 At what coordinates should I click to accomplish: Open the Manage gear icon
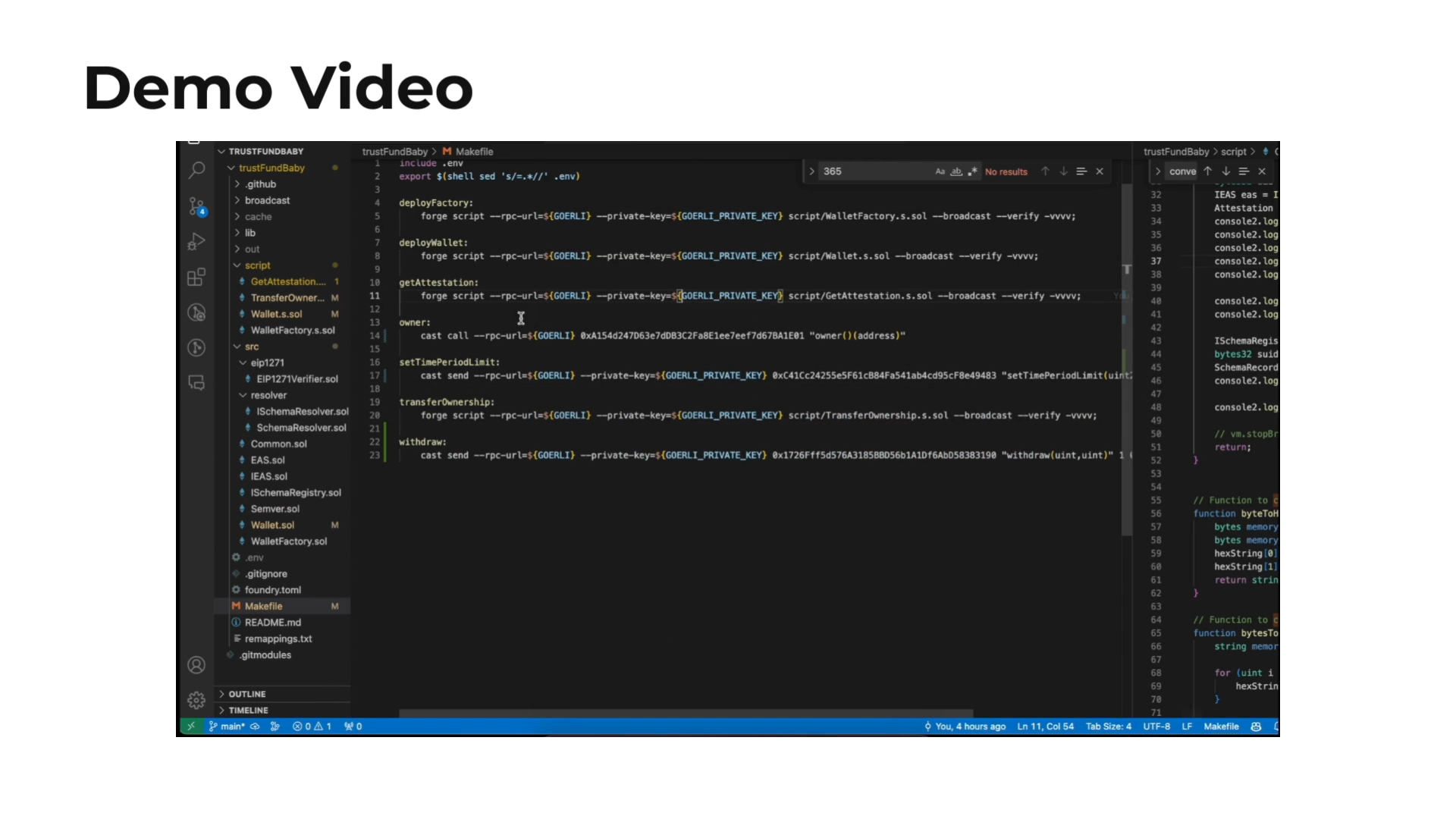(196, 700)
